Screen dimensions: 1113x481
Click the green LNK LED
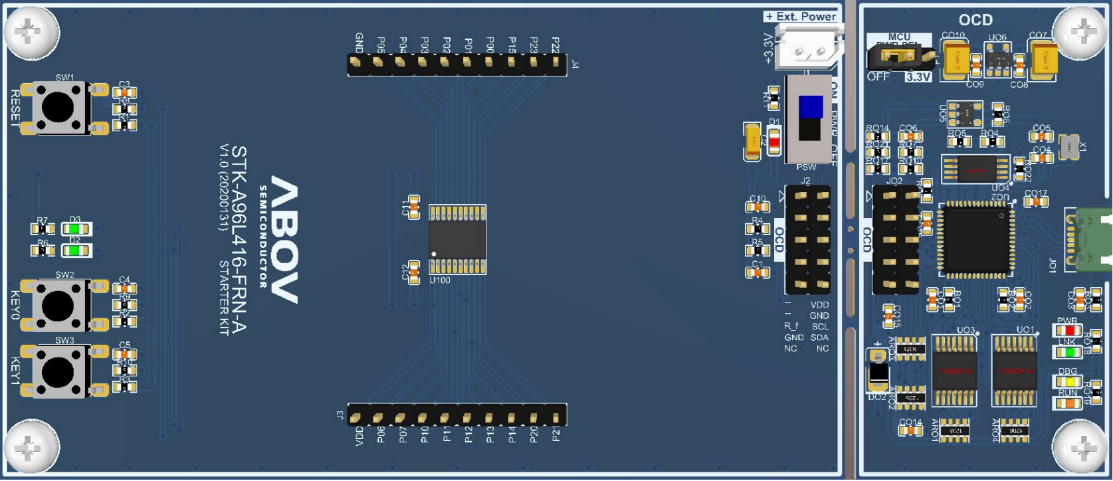1069,351
